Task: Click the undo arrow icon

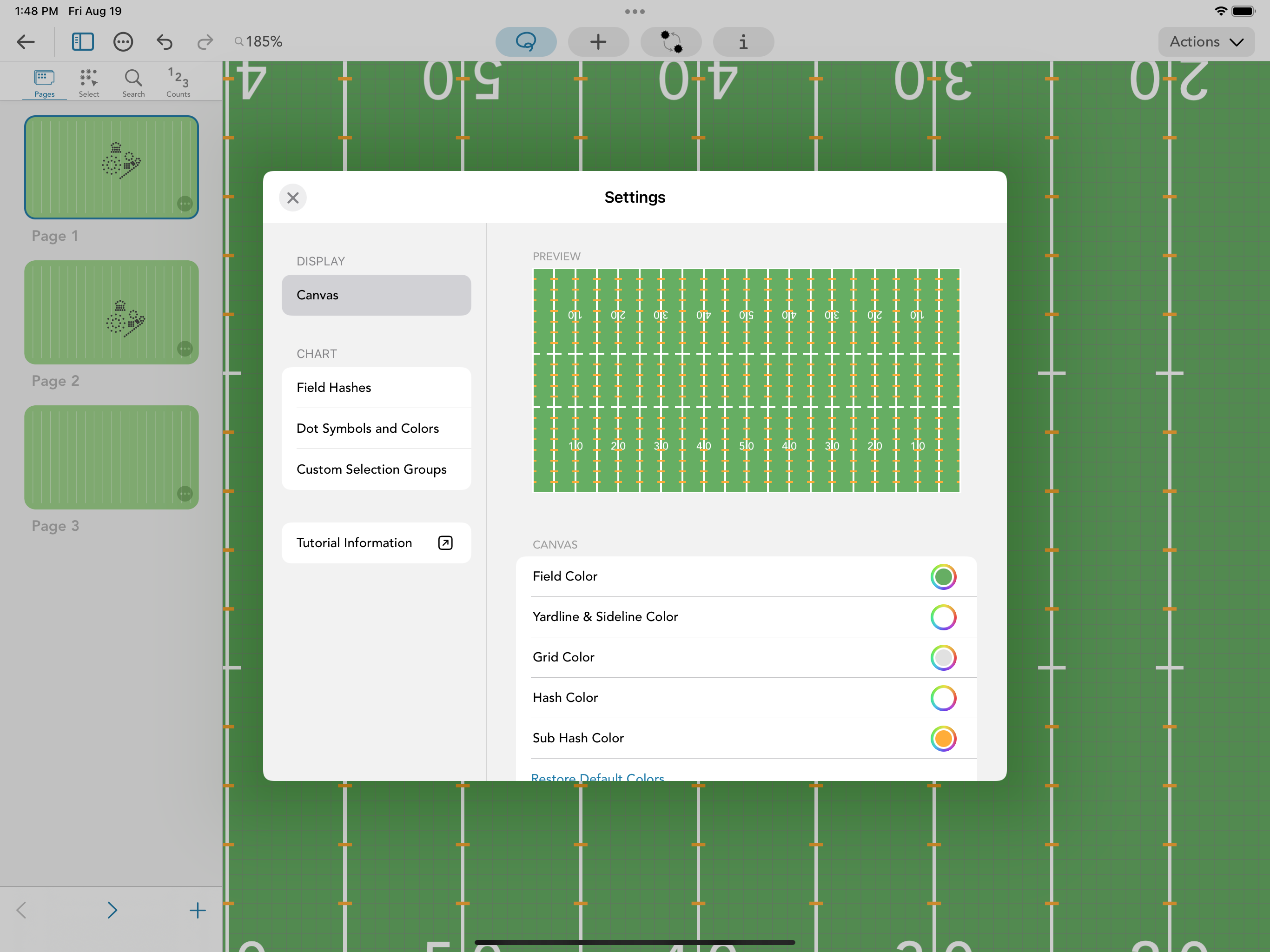Action: click(x=164, y=42)
